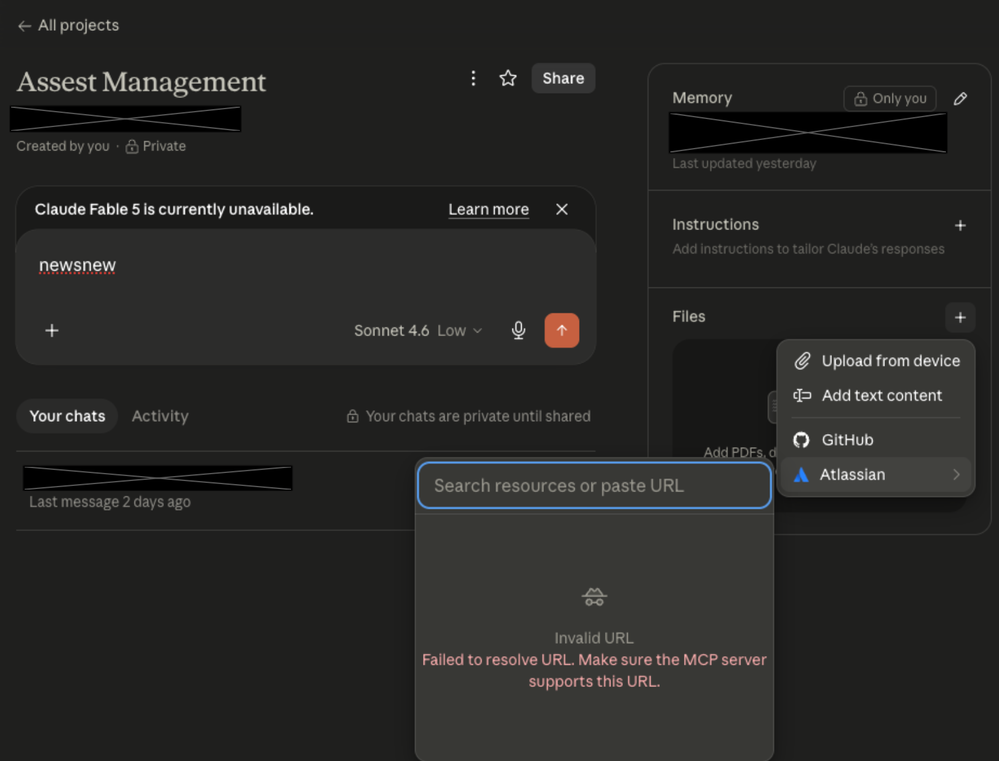Viewport: 999px width, 761px height.
Task: Click the Only you memory visibility badge
Action: 890,99
